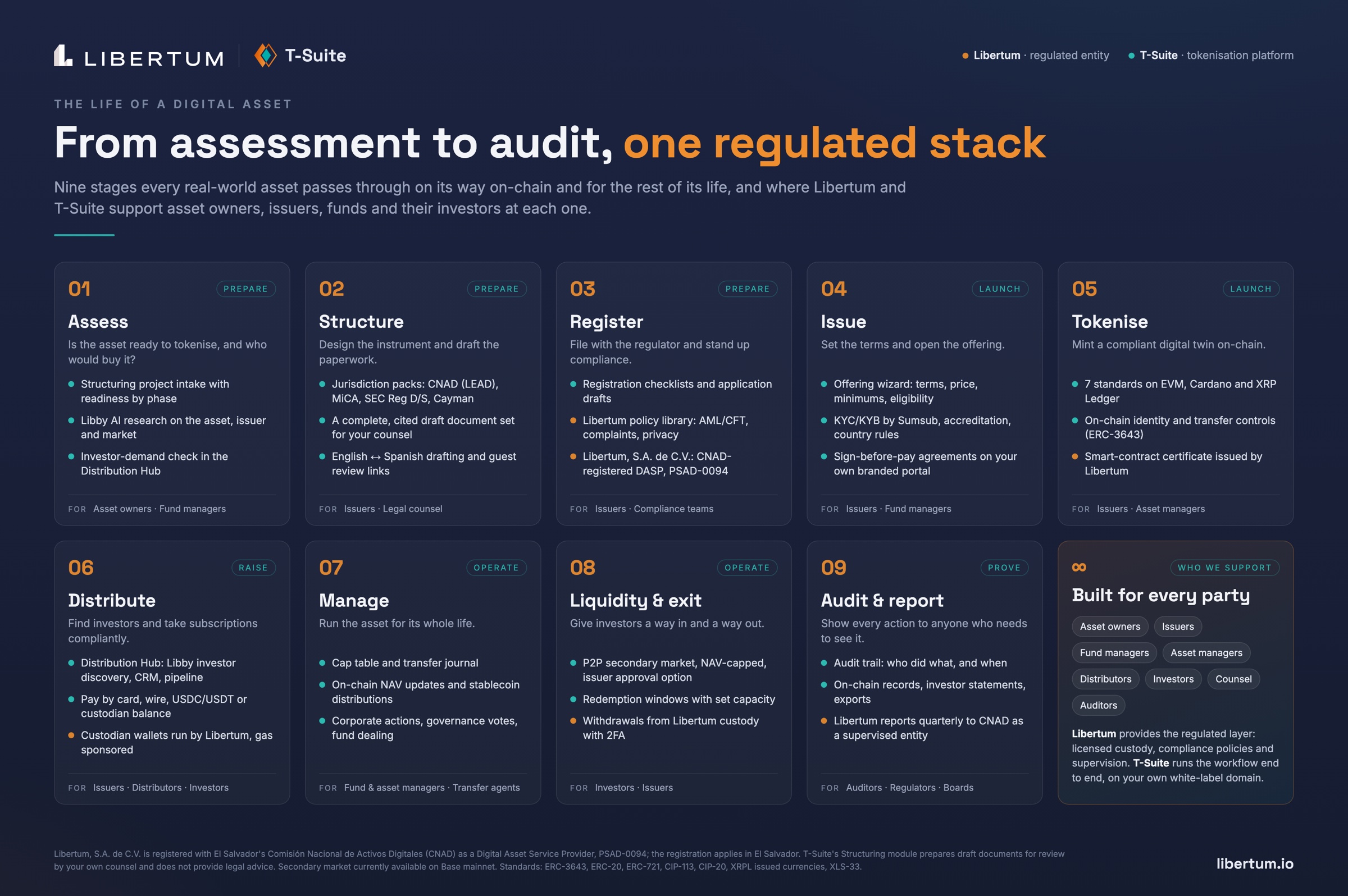Click 'Audit trail: who did what, and when'
Screen dimensions: 1348x896
(920, 663)
